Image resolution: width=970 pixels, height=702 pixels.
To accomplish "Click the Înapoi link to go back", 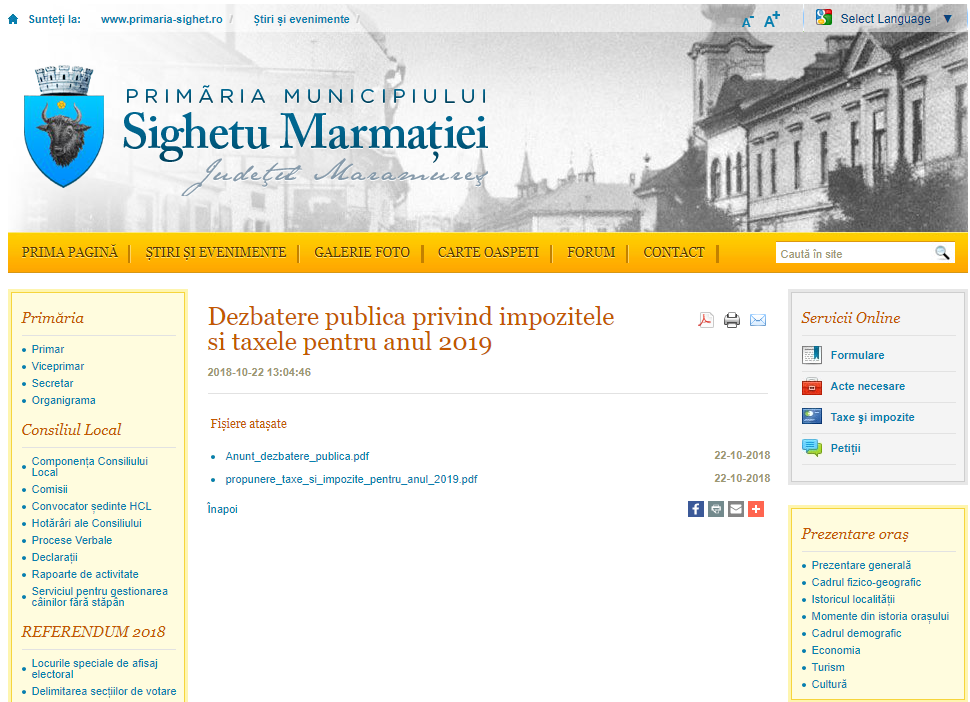I will 222,509.
